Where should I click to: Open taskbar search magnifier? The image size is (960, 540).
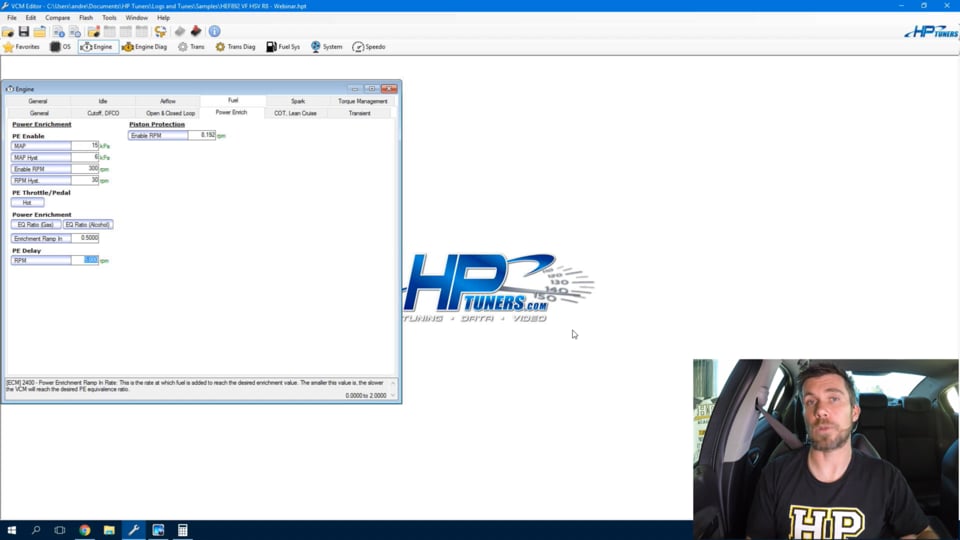[x=36, y=530]
